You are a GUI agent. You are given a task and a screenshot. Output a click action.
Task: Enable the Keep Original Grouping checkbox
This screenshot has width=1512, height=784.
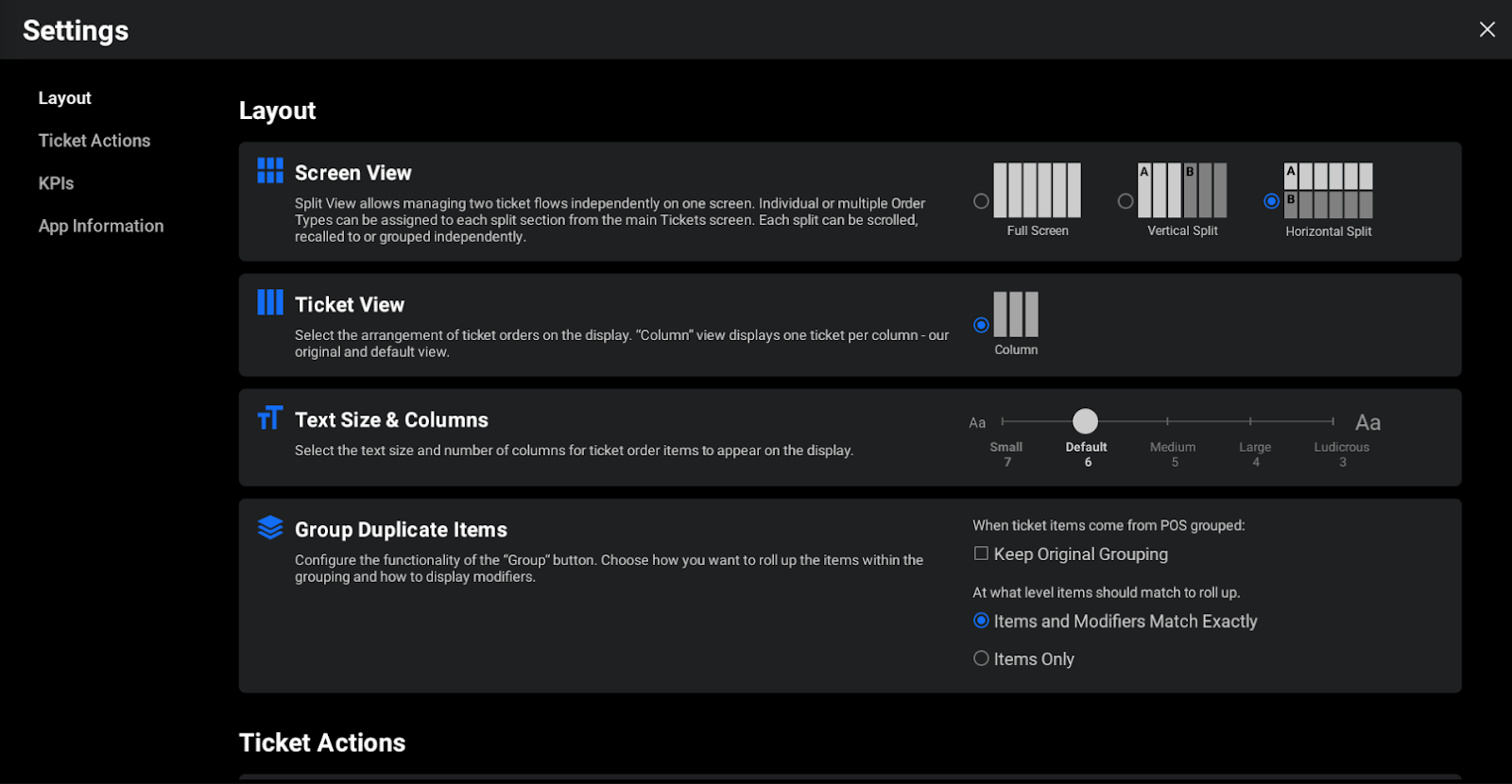point(981,554)
